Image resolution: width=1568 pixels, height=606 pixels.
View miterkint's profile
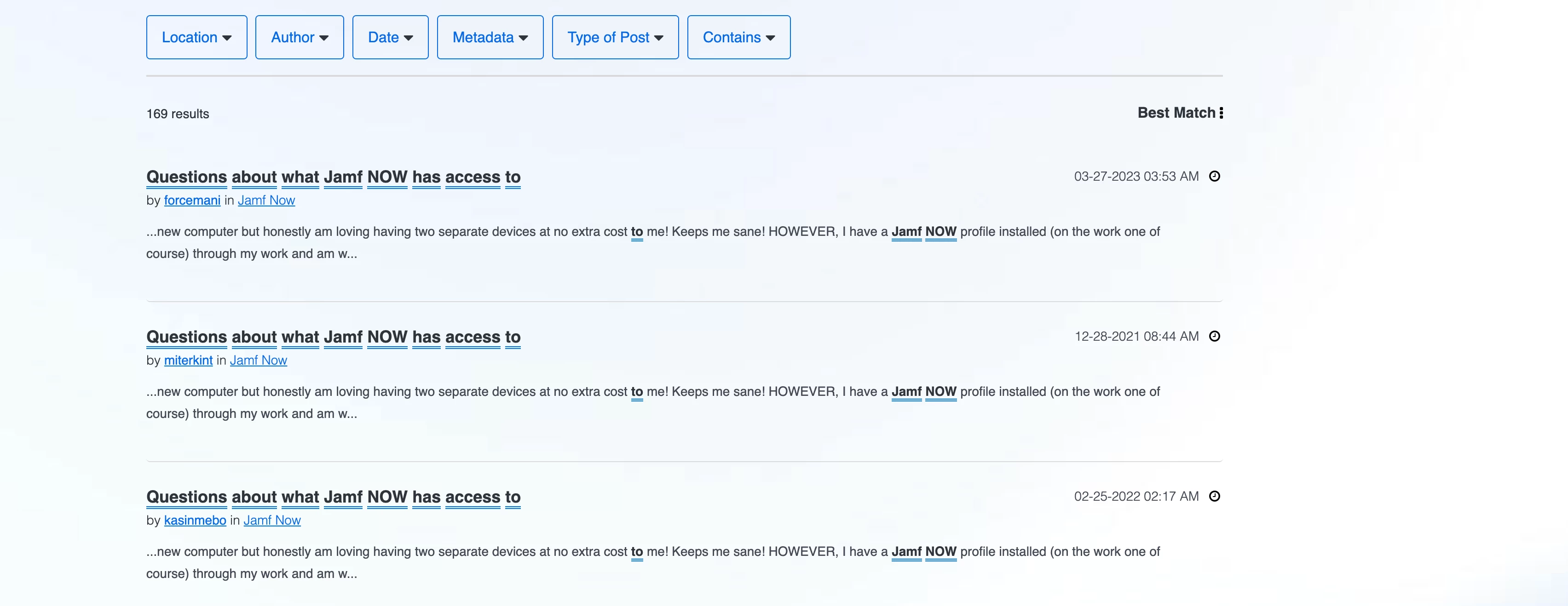189,360
